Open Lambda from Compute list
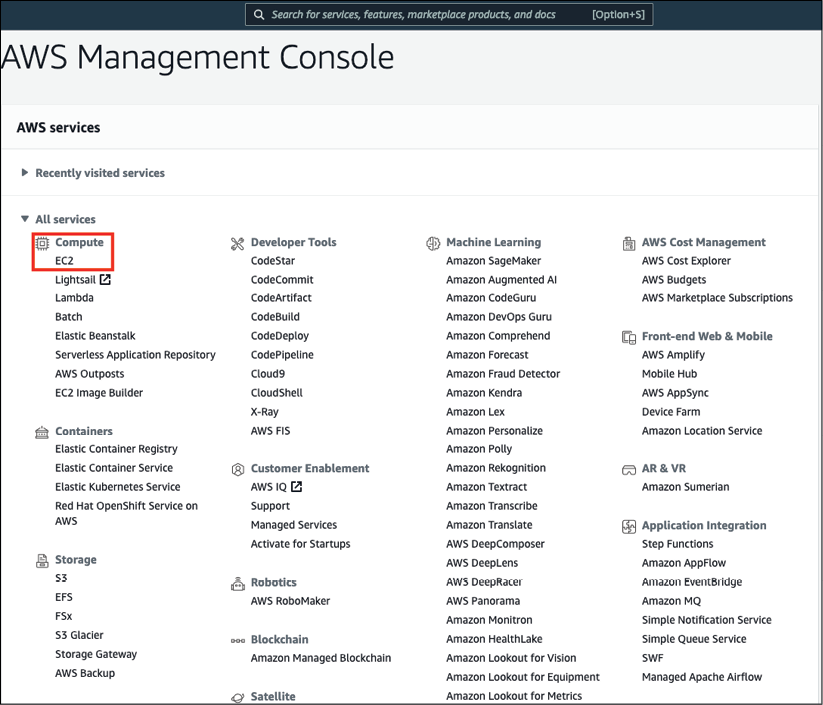823x705 pixels. pos(74,298)
